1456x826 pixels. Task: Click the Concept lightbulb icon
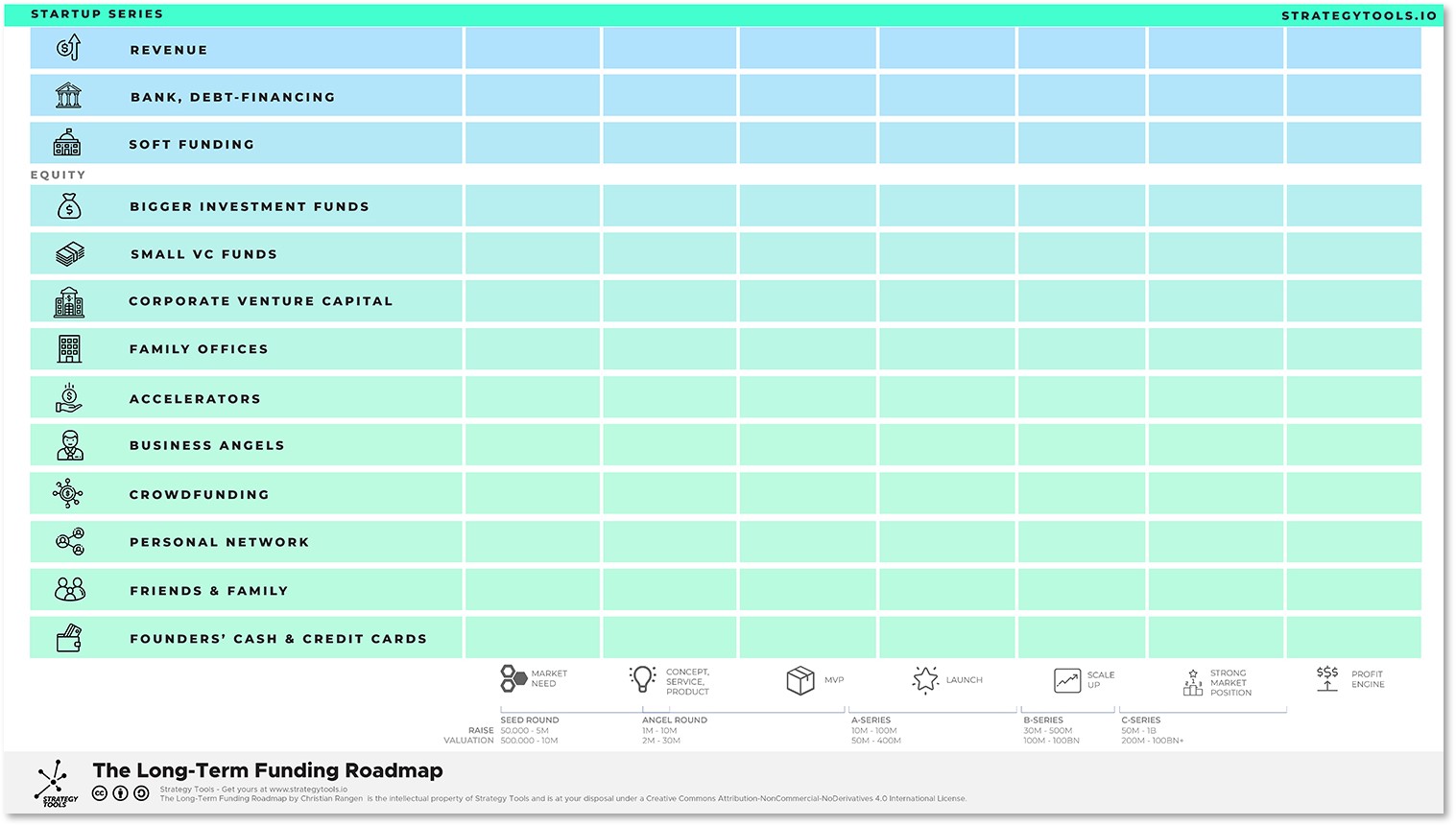642,679
